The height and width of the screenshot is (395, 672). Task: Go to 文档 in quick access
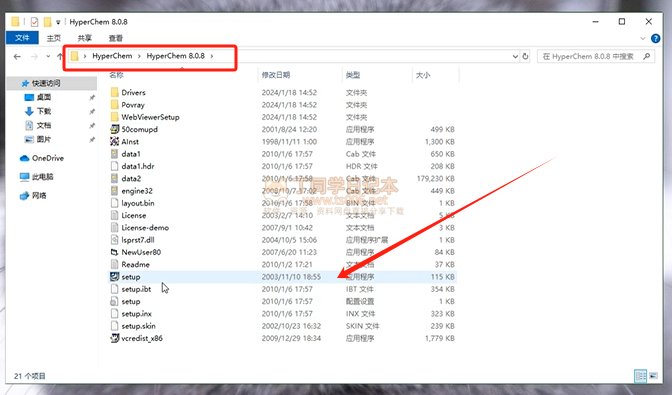click(38, 126)
